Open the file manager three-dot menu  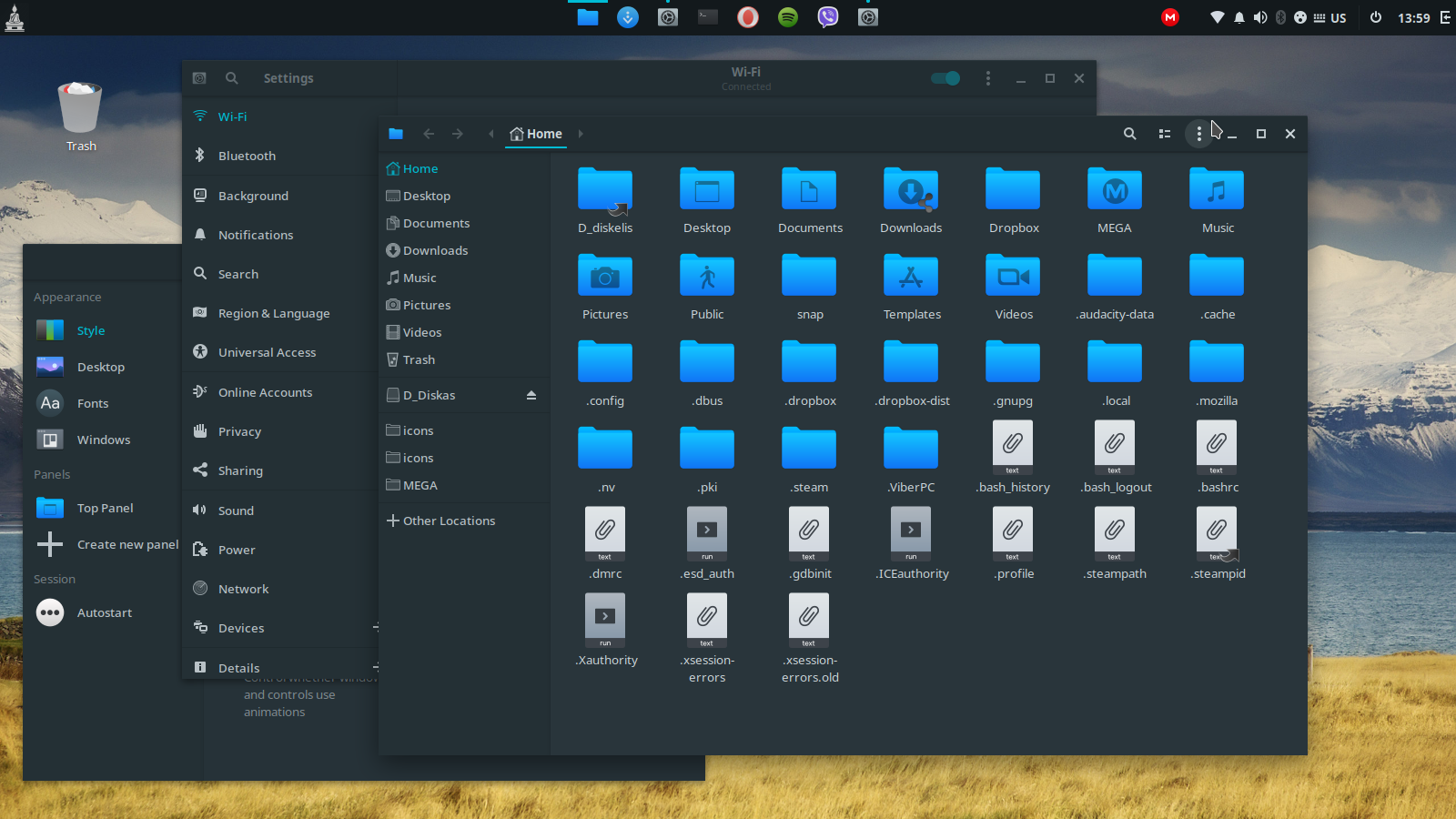[x=1198, y=134]
